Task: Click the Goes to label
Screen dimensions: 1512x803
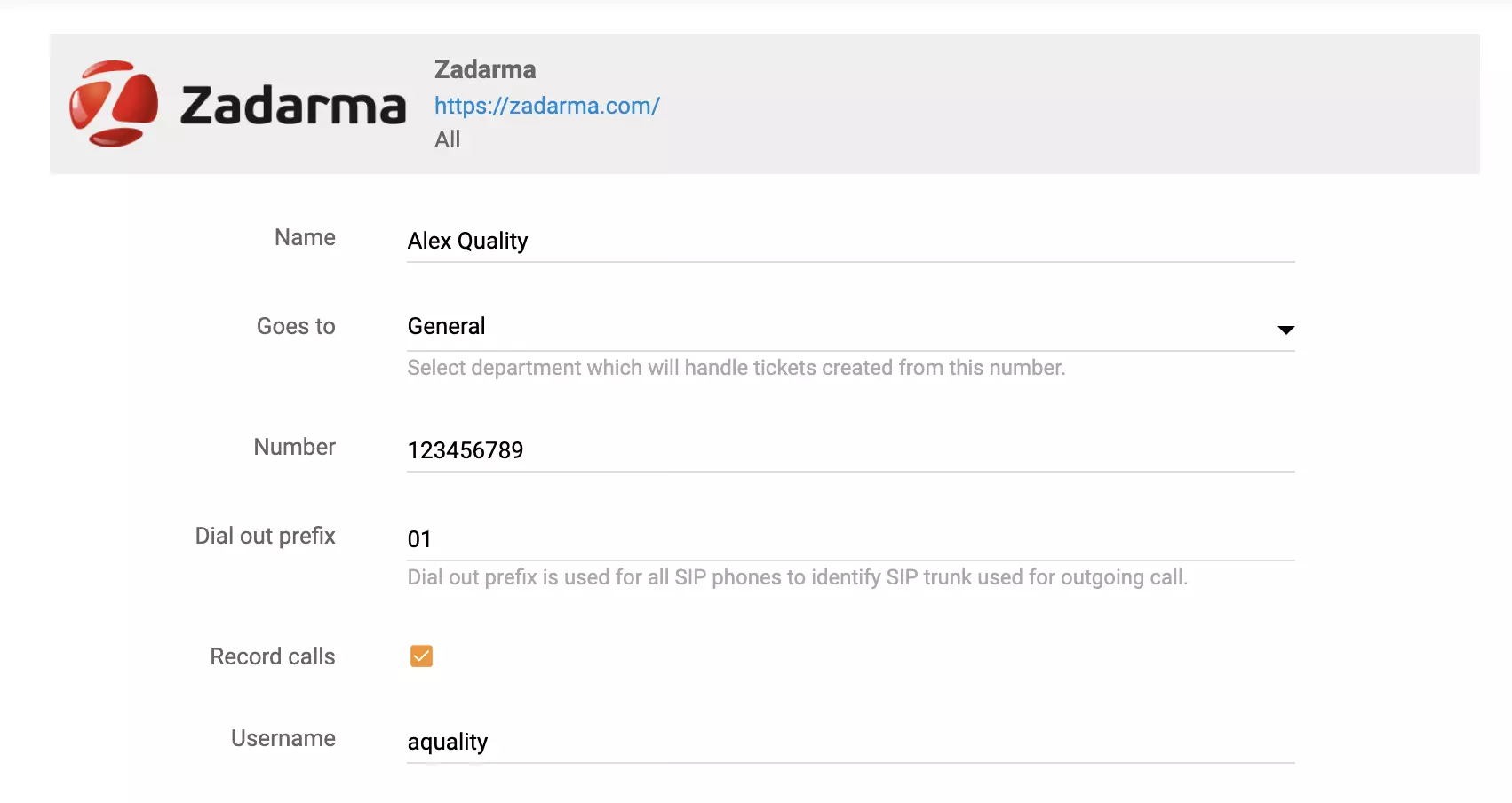Action: (x=295, y=326)
